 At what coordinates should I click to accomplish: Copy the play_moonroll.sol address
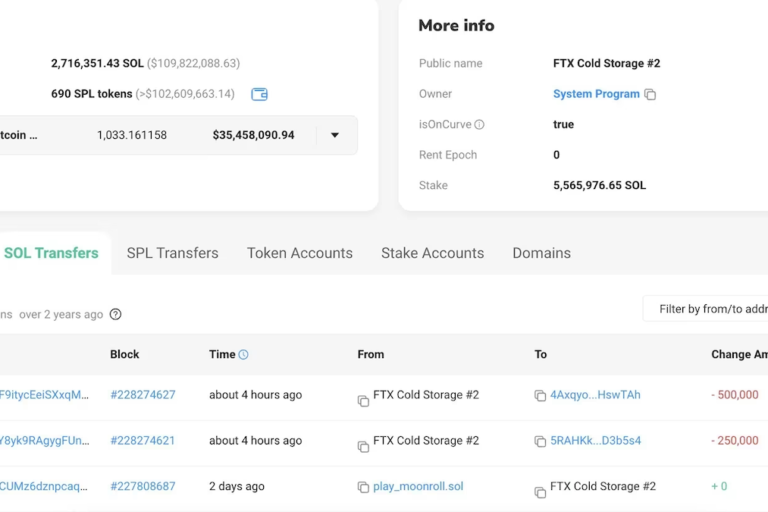(363, 487)
